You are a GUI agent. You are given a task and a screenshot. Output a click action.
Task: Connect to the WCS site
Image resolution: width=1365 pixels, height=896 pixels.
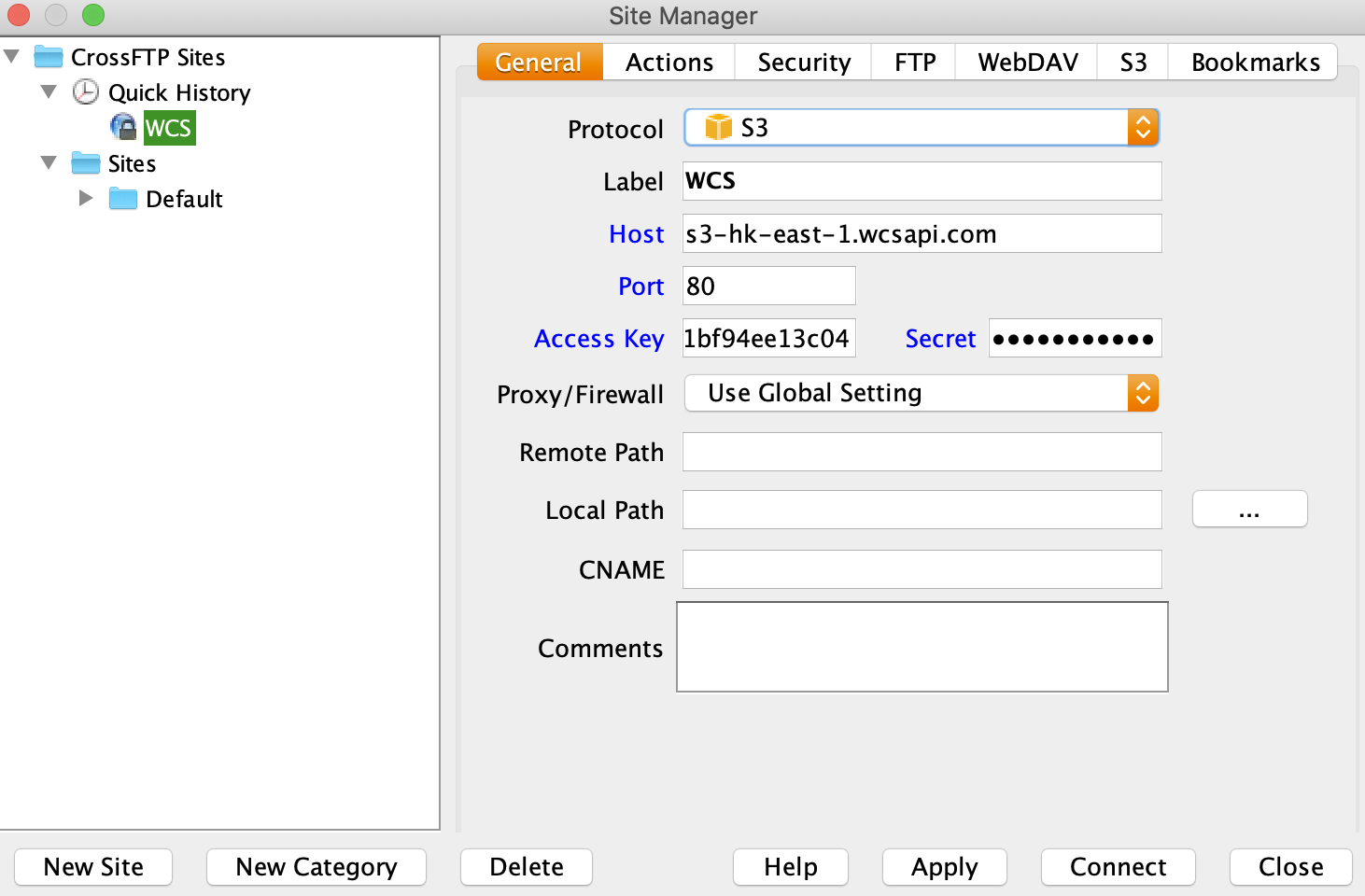click(x=1119, y=867)
